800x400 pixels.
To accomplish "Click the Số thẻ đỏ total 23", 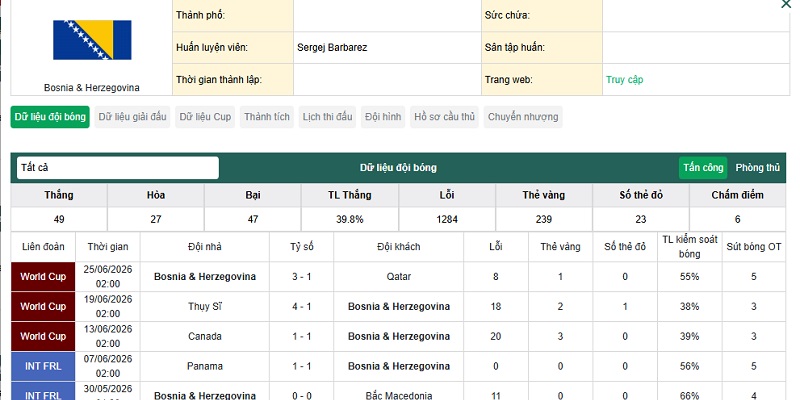I will [x=641, y=219].
